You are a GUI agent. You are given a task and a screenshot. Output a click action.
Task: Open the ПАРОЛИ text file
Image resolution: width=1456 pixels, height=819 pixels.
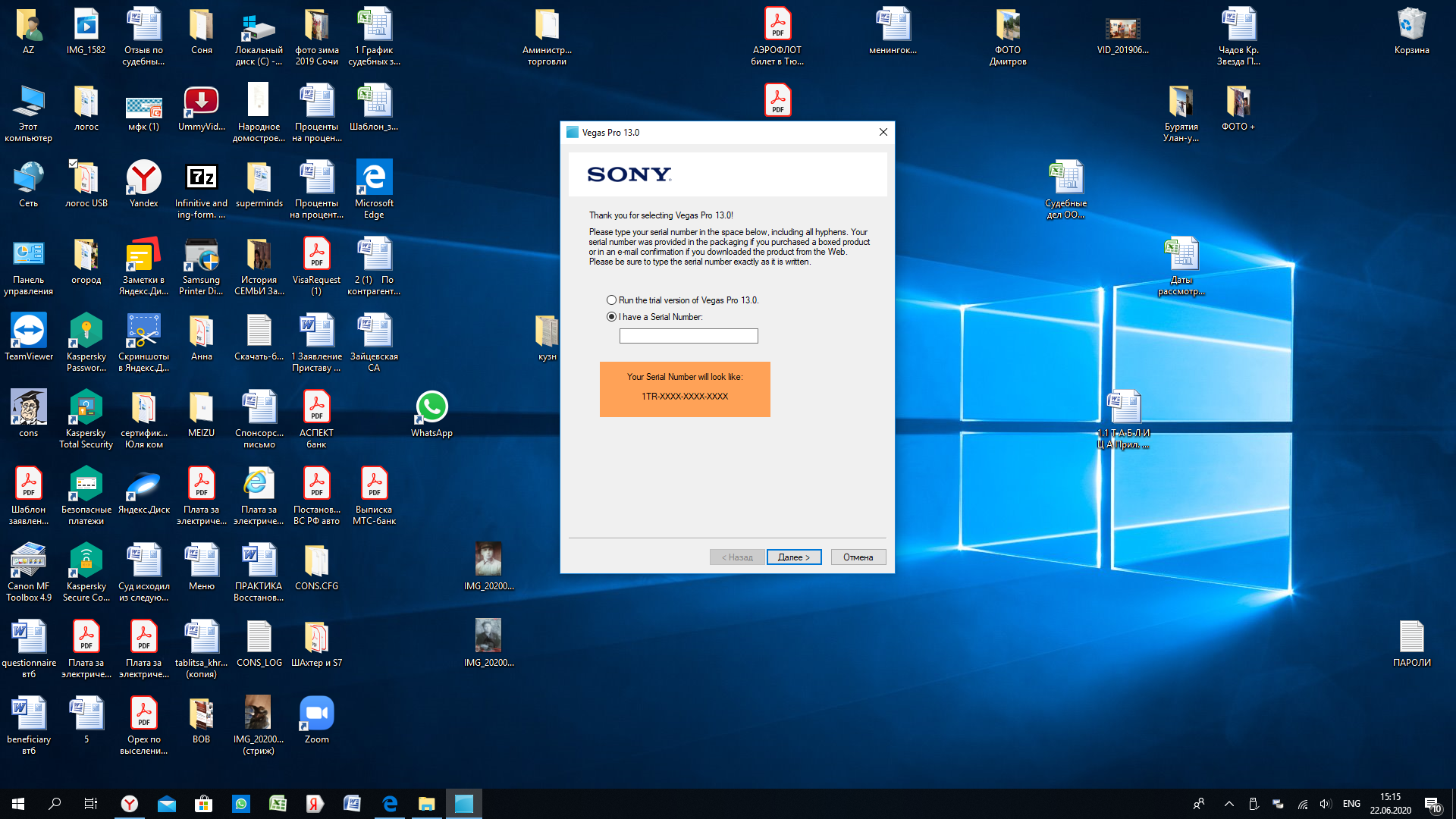(1411, 644)
